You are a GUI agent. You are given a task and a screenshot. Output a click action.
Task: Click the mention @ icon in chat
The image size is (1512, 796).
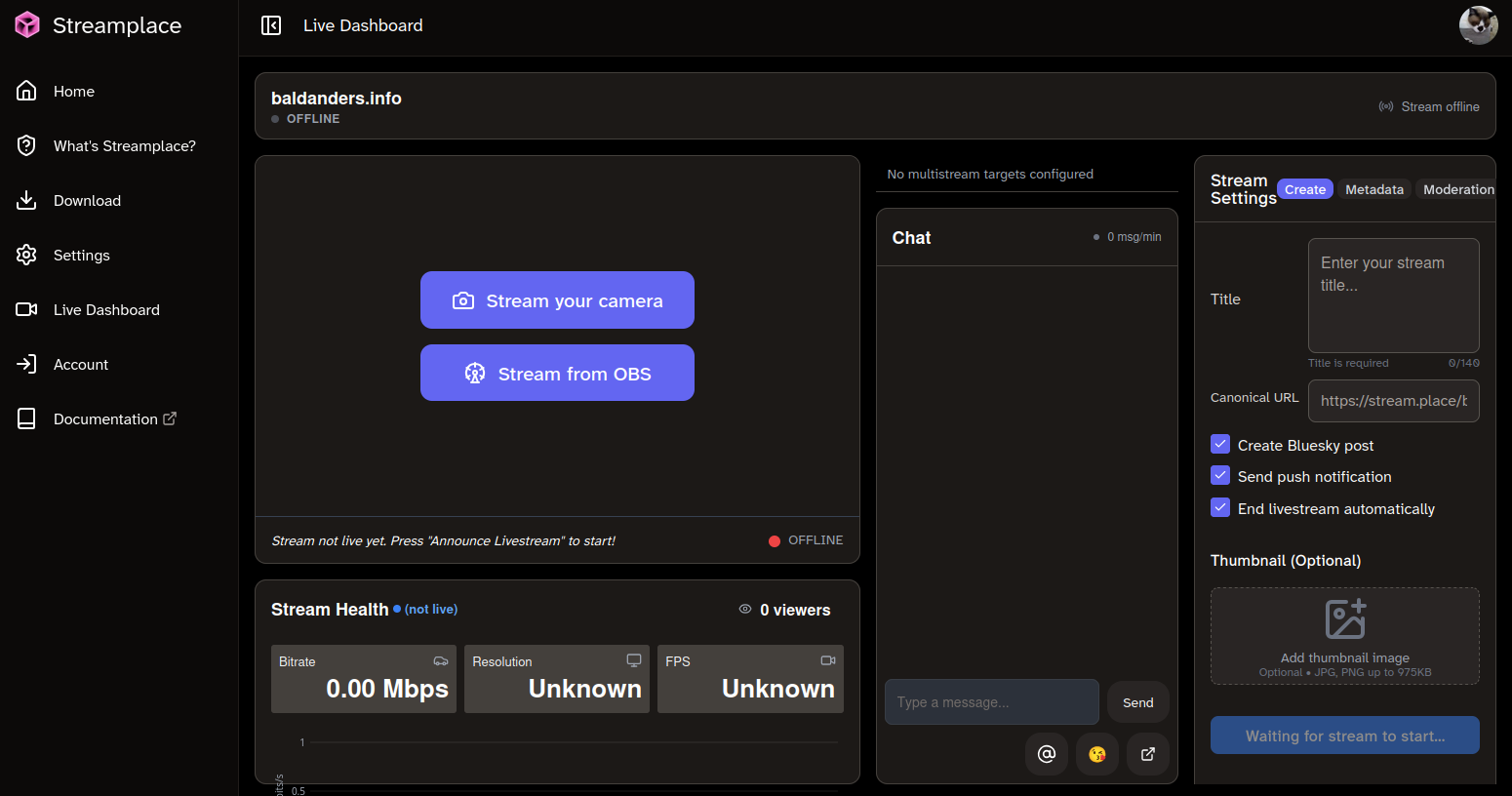point(1047,754)
